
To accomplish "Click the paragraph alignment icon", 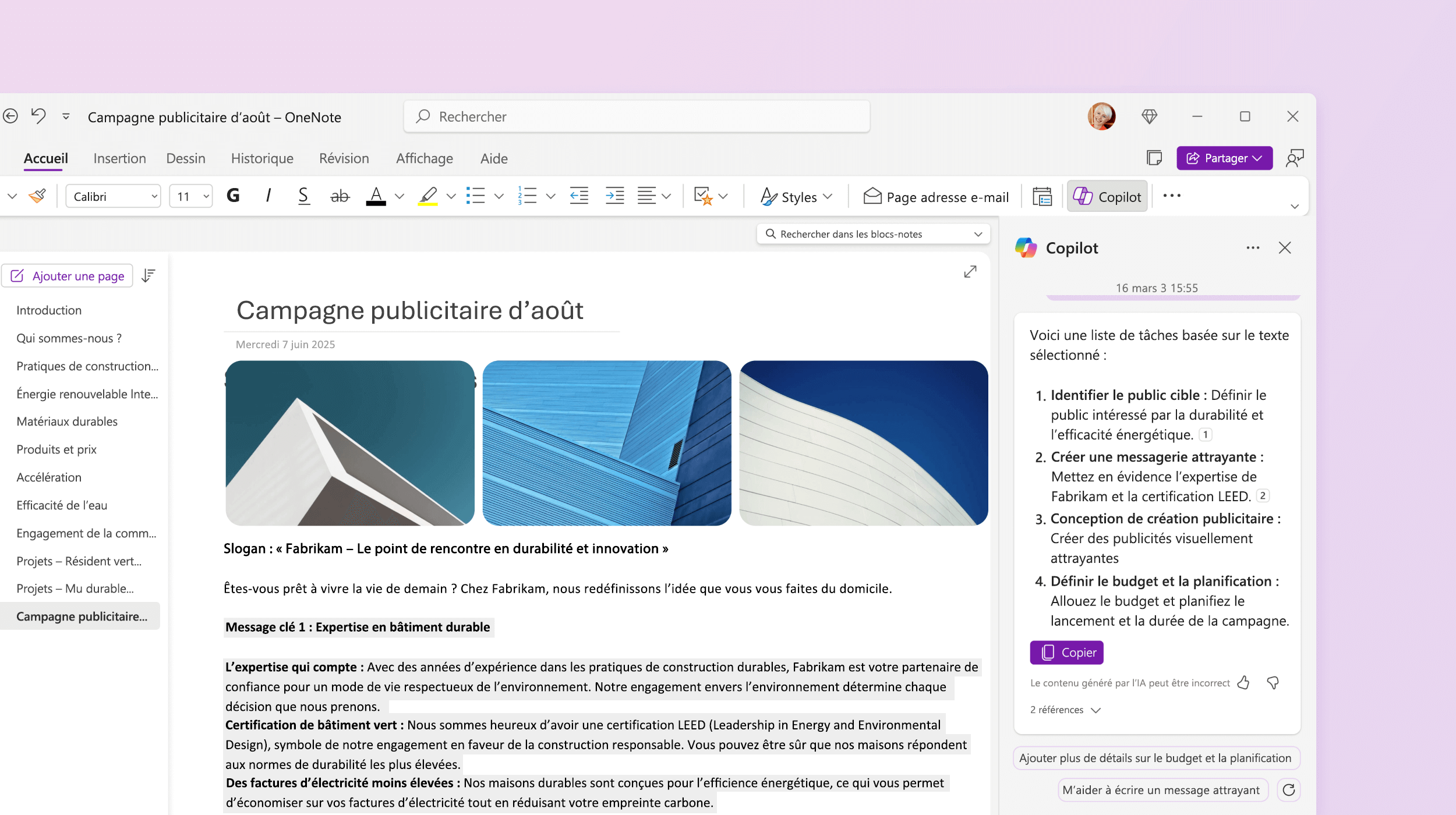I will (x=646, y=196).
